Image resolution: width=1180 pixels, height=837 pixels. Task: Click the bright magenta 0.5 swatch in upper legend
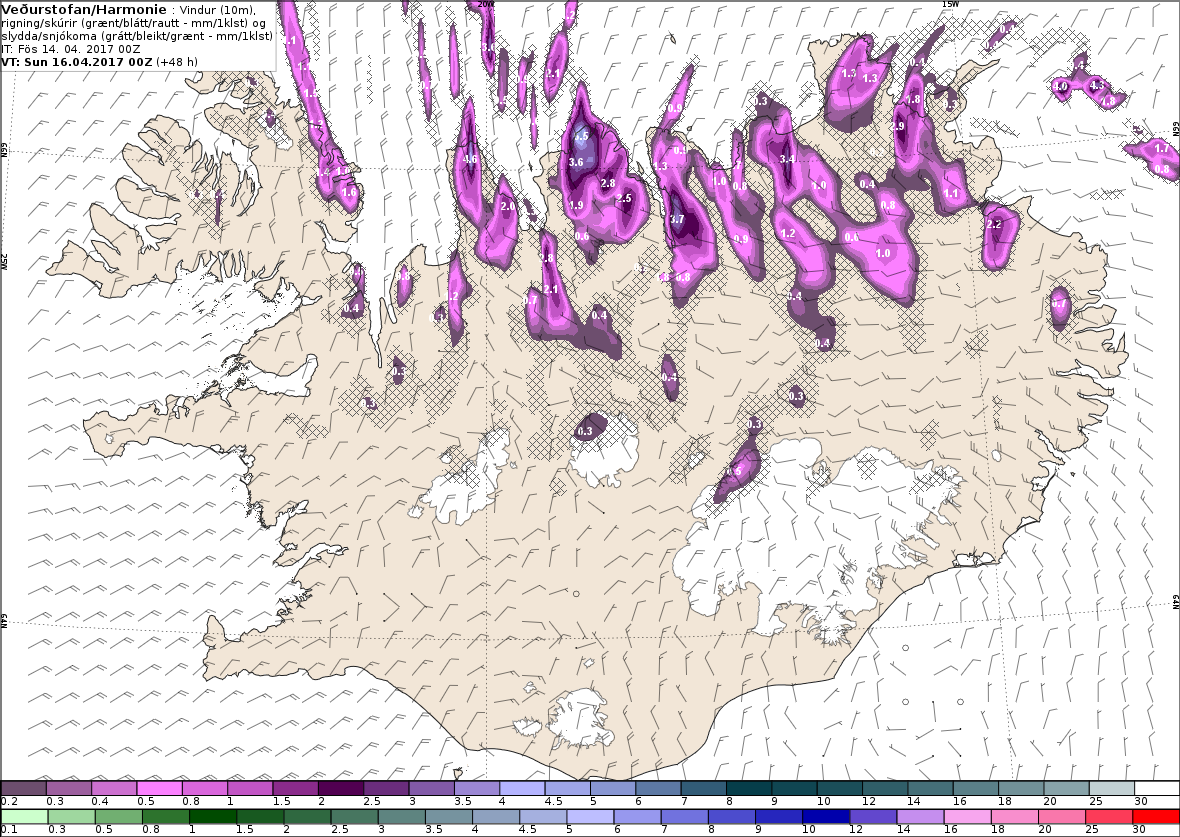(160, 789)
